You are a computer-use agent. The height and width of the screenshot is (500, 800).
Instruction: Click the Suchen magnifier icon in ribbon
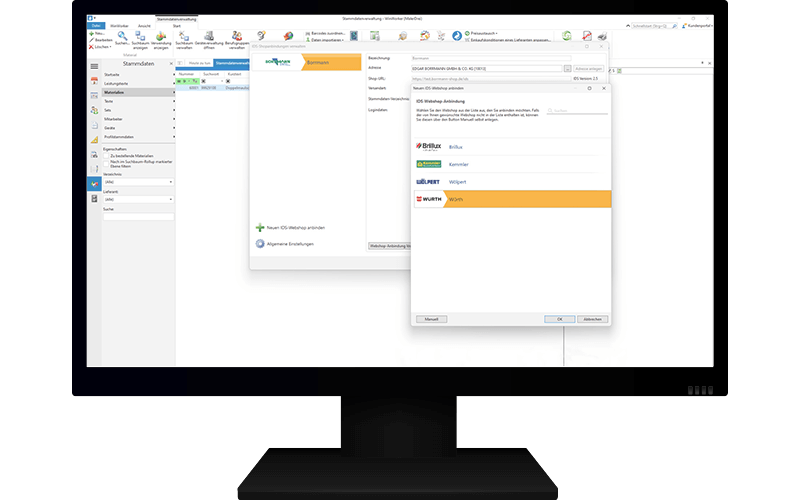point(122,36)
